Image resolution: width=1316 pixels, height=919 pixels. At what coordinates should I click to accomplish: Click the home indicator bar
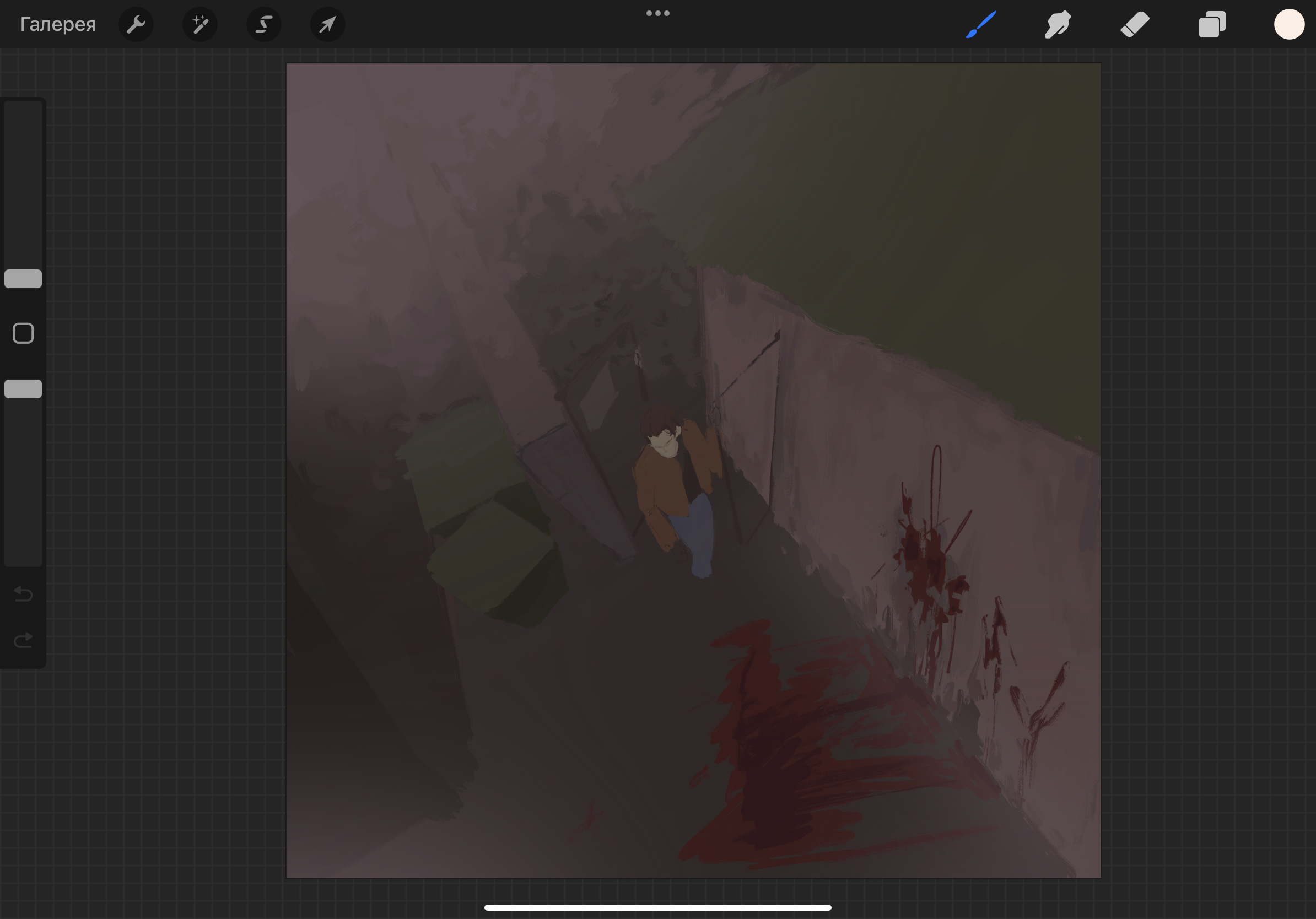pos(657,907)
